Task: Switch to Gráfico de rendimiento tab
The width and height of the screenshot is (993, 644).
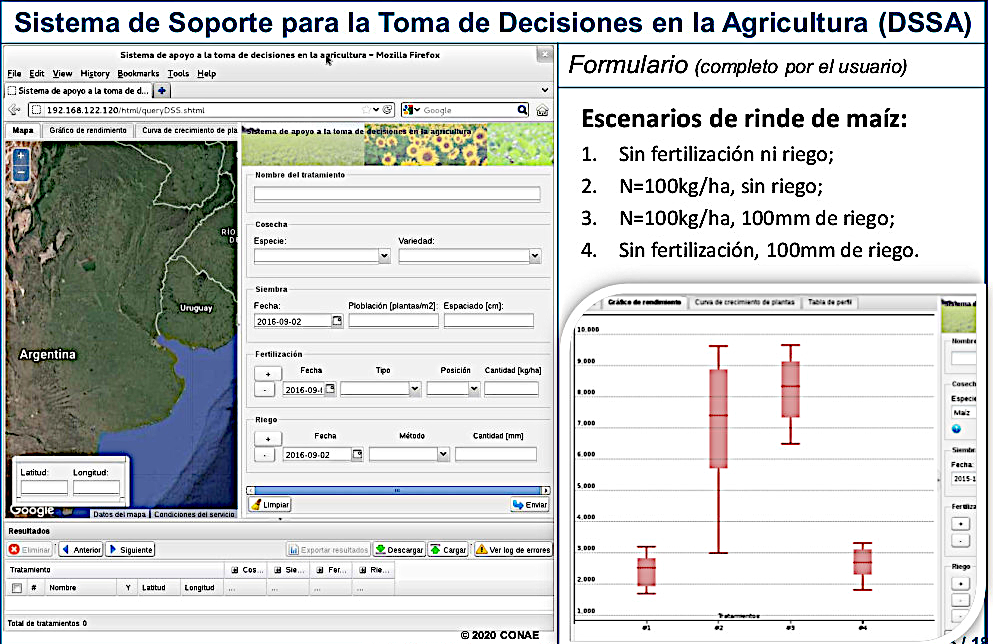Action: click(88, 130)
